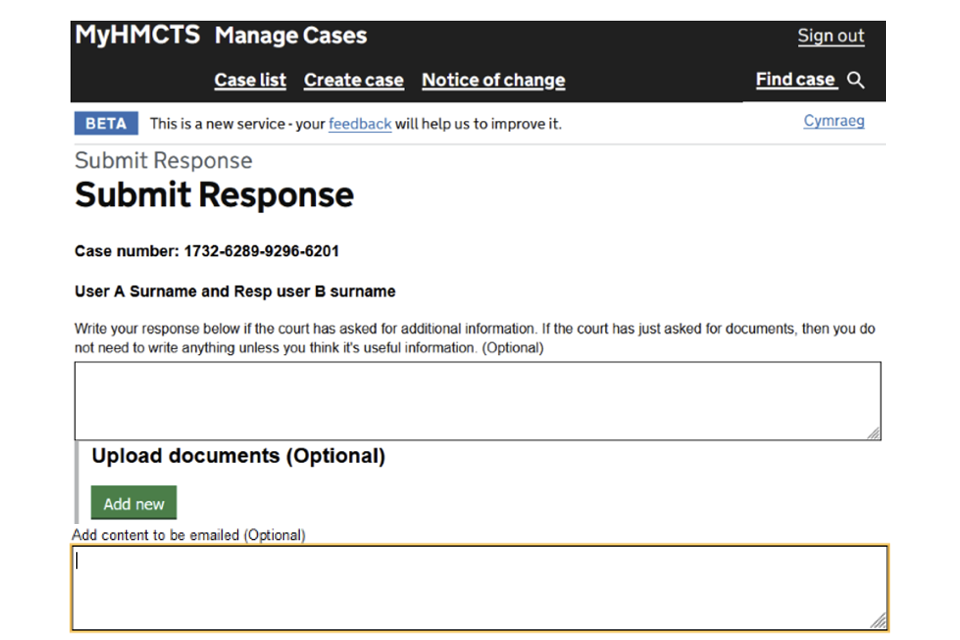Click the Upload documents (Optional) heading
This screenshot has width=960, height=640.
238,456
